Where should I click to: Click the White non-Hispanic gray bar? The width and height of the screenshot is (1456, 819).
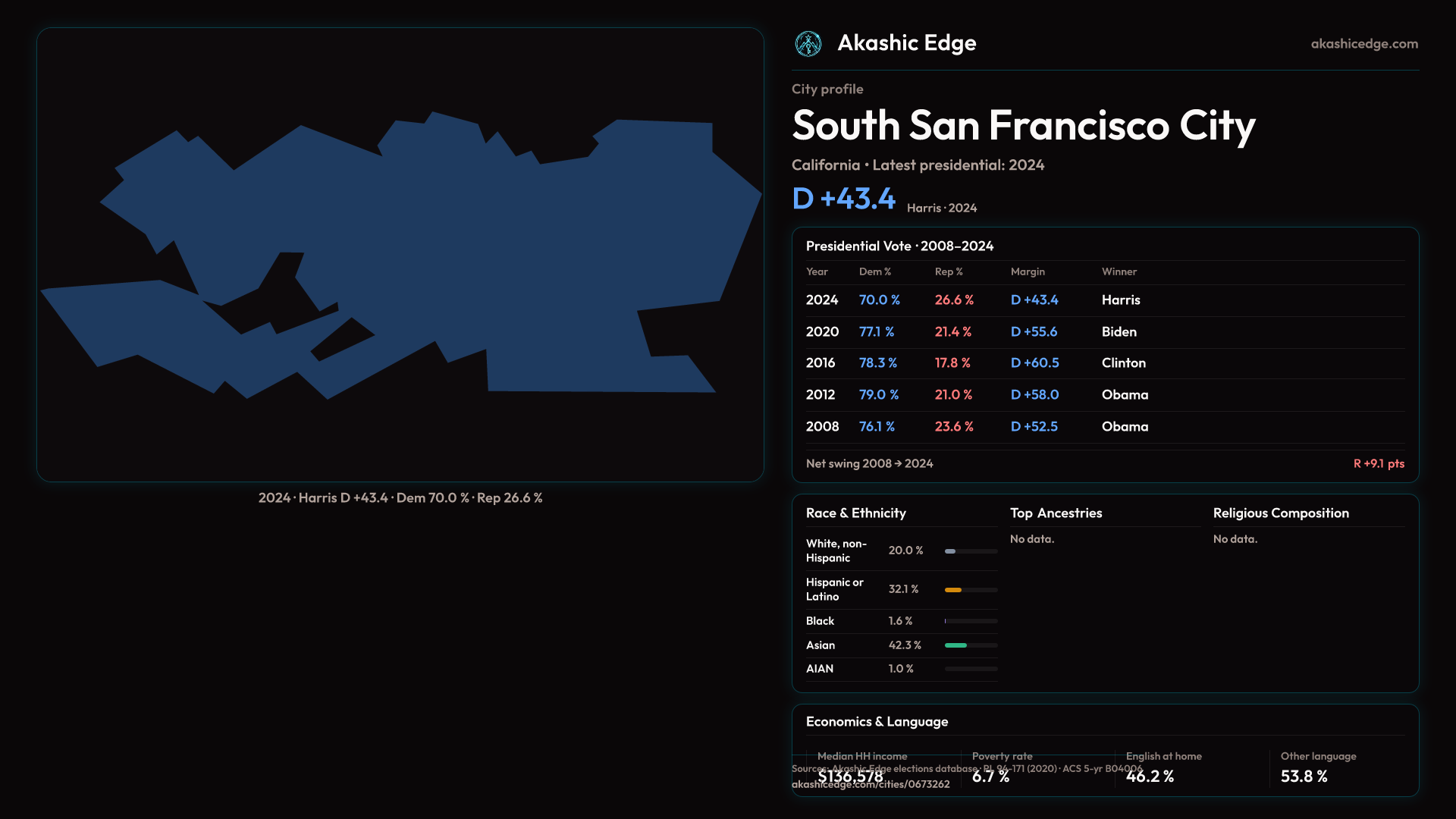950,551
